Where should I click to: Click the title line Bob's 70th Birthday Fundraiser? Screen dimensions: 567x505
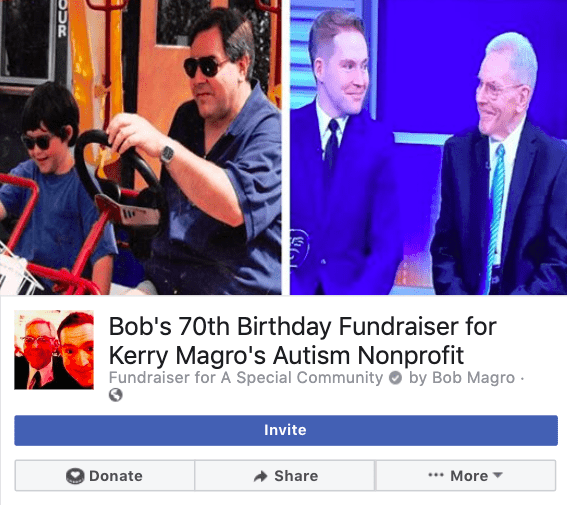tap(303, 327)
